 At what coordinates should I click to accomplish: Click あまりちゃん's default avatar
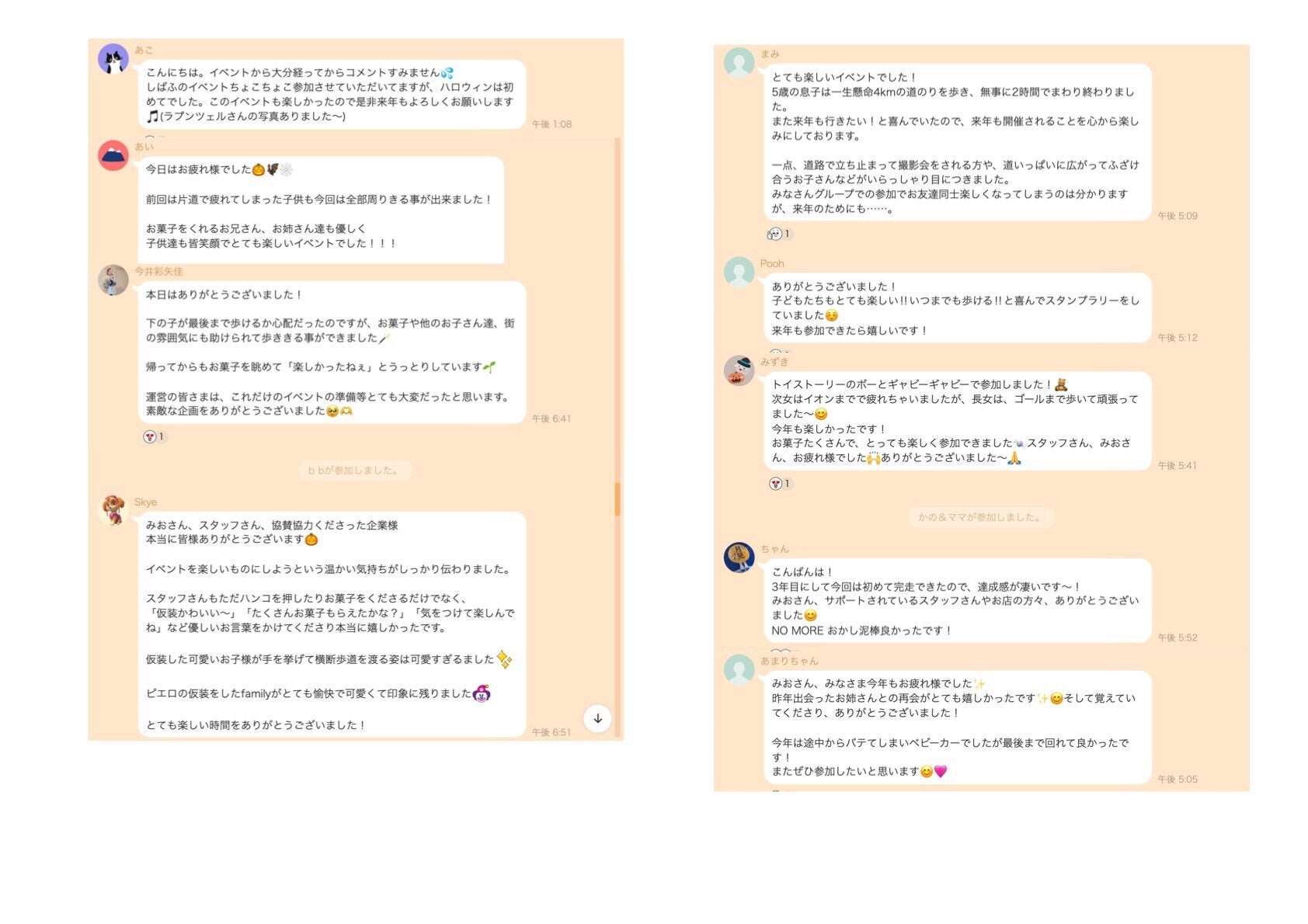click(x=739, y=669)
